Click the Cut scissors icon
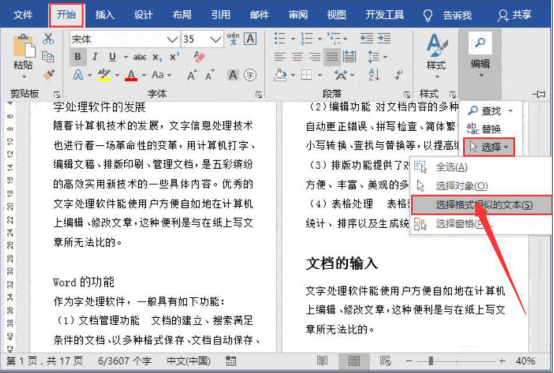This screenshot has width=554, height=373. click(48, 39)
